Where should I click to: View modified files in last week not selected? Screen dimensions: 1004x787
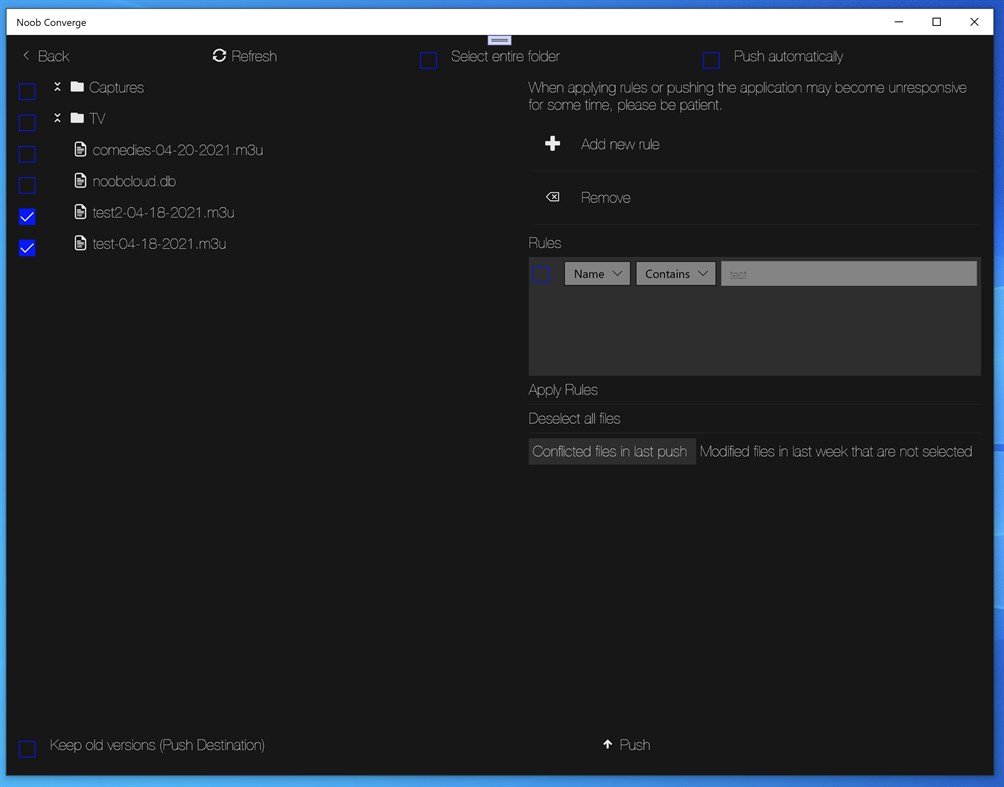click(x=837, y=451)
